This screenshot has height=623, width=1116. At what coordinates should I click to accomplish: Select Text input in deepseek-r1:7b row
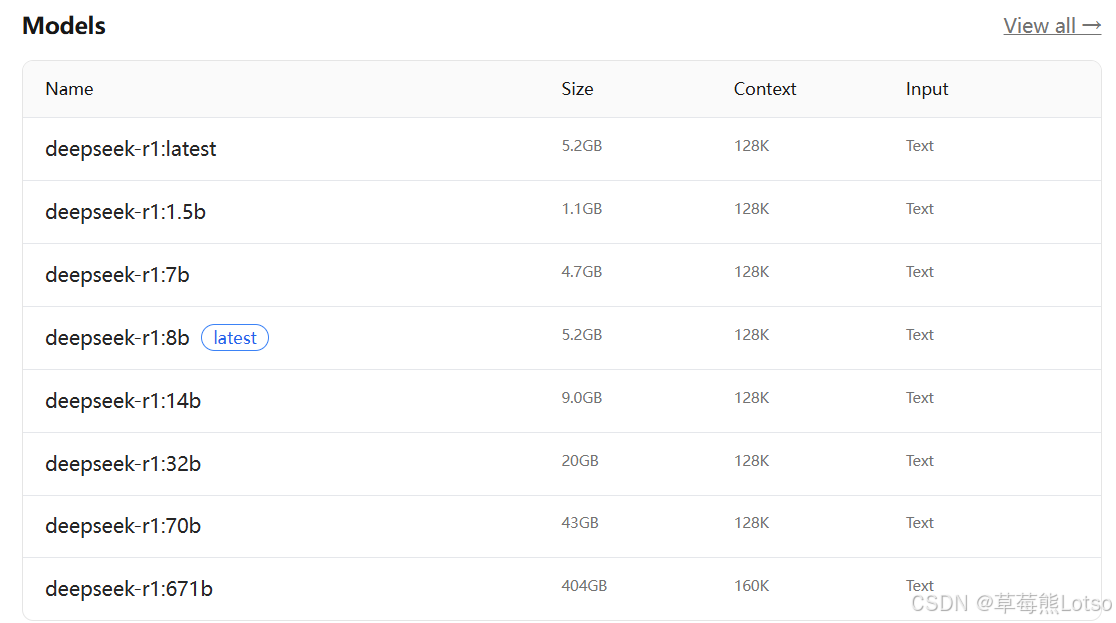[920, 271]
